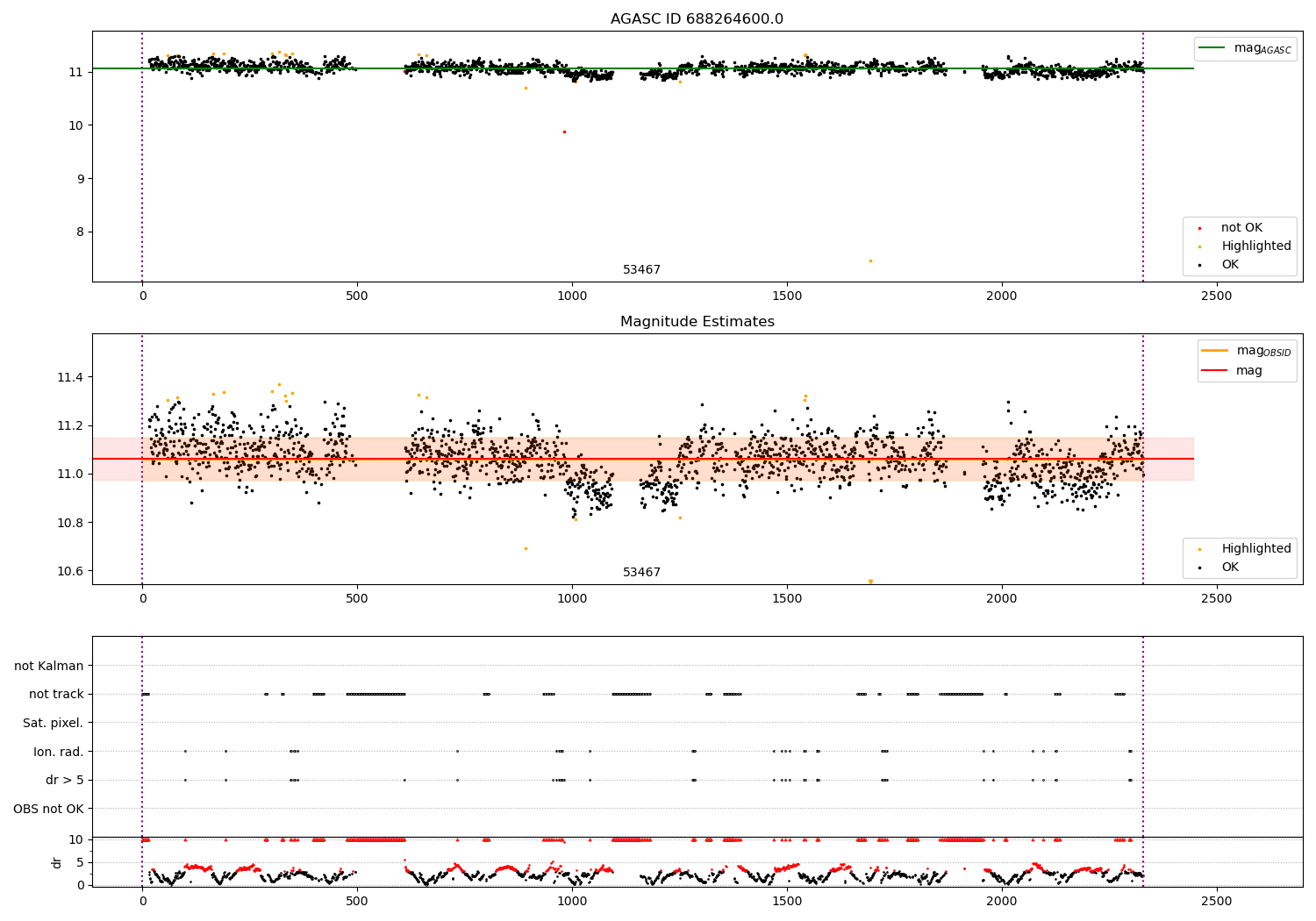Viewport: 1316px width, 921px height.
Task: Click the 'dr > 5' row label
Action: (x=65, y=780)
